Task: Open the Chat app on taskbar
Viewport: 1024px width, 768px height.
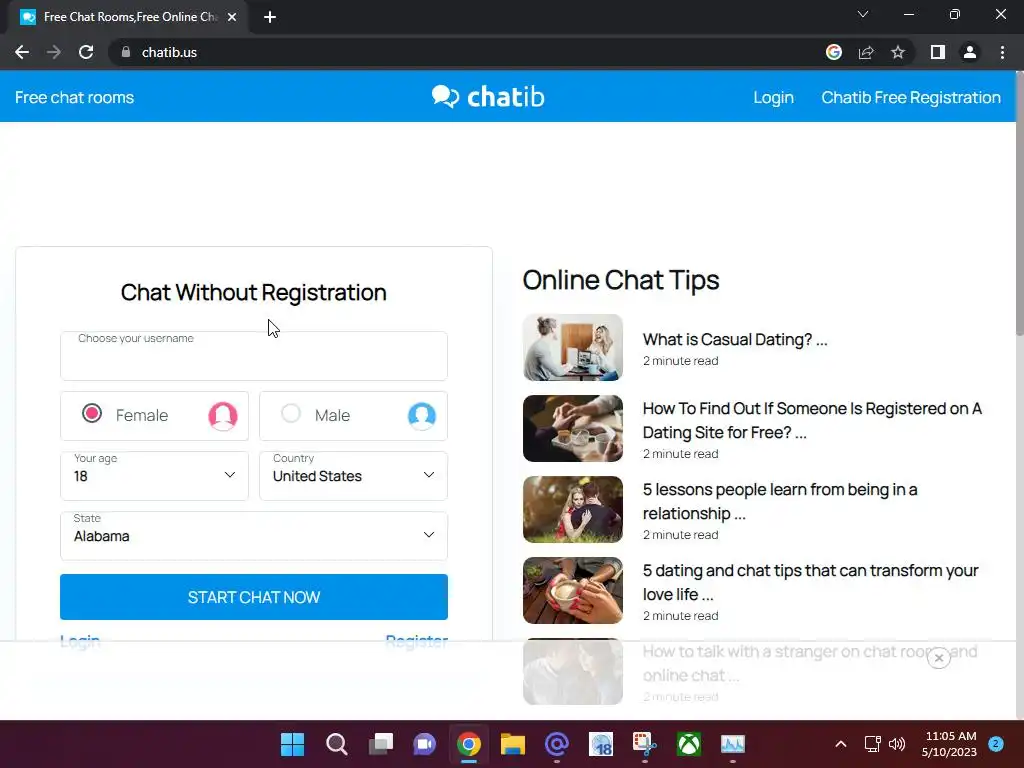Action: coord(424,744)
